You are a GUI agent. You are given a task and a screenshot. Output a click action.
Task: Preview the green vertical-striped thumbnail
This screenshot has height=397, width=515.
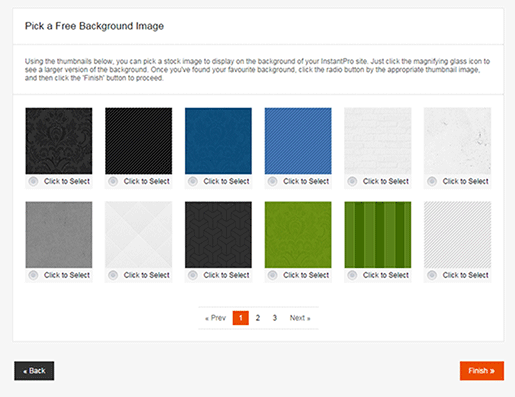378,234
